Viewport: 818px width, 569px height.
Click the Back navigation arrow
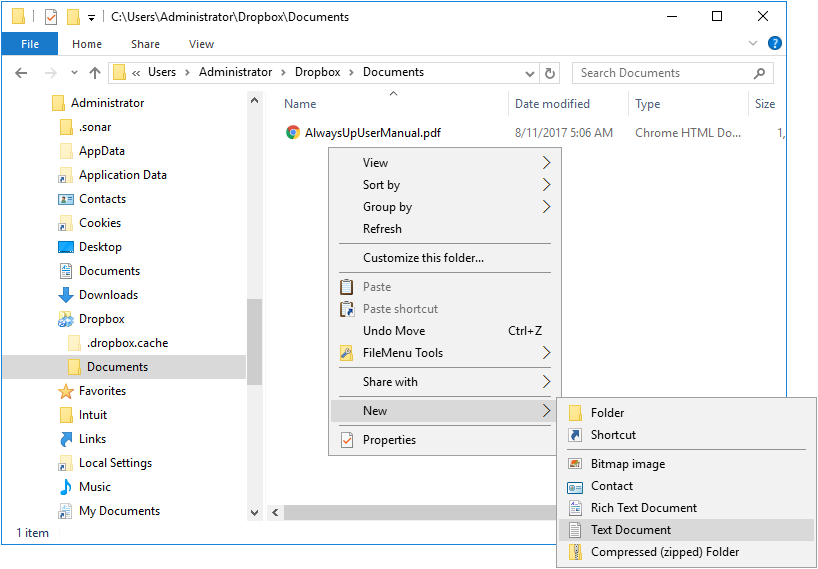[x=21, y=73]
